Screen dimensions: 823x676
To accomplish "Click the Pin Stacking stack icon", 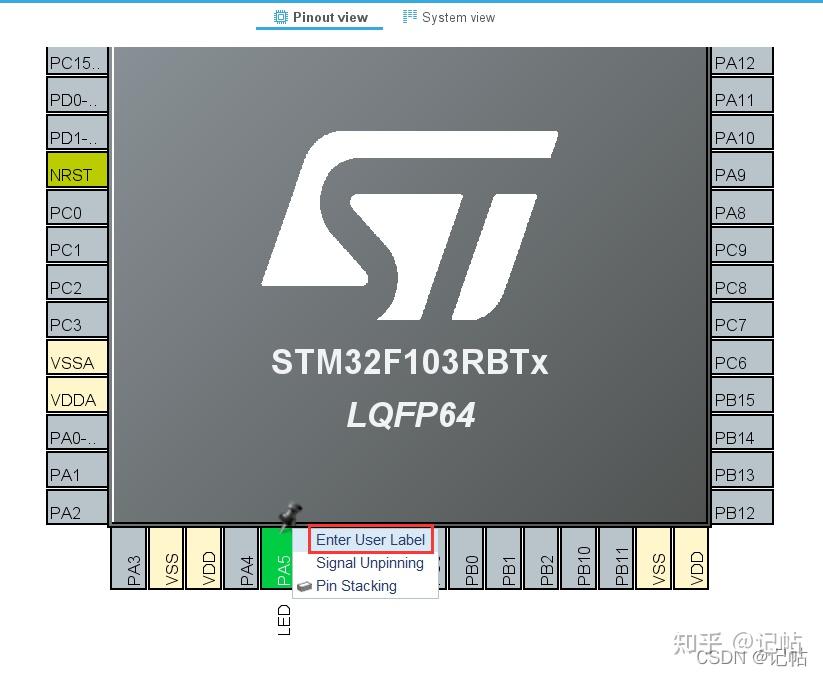I will tap(303, 586).
